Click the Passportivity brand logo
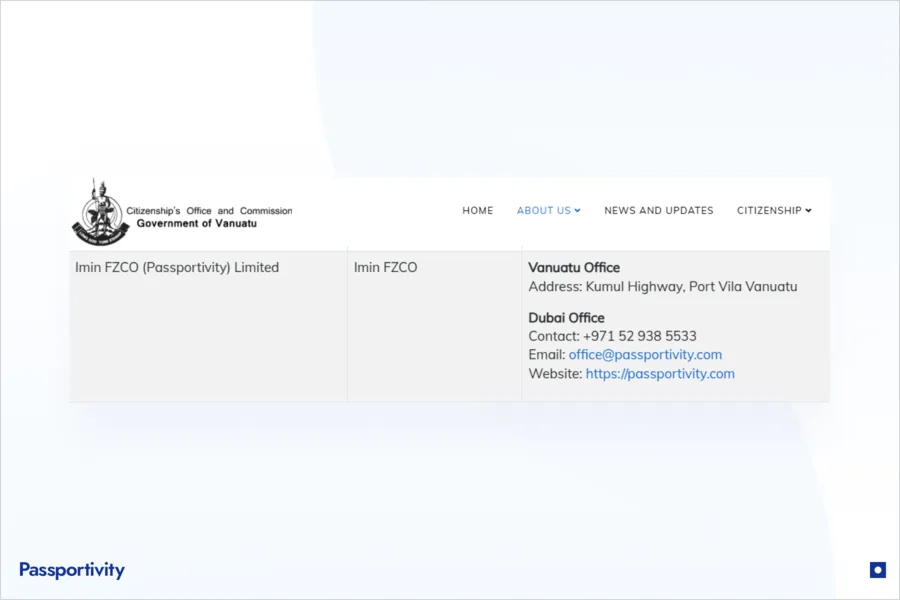This screenshot has width=900, height=600. pyautogui.click(x=72, y=570)
